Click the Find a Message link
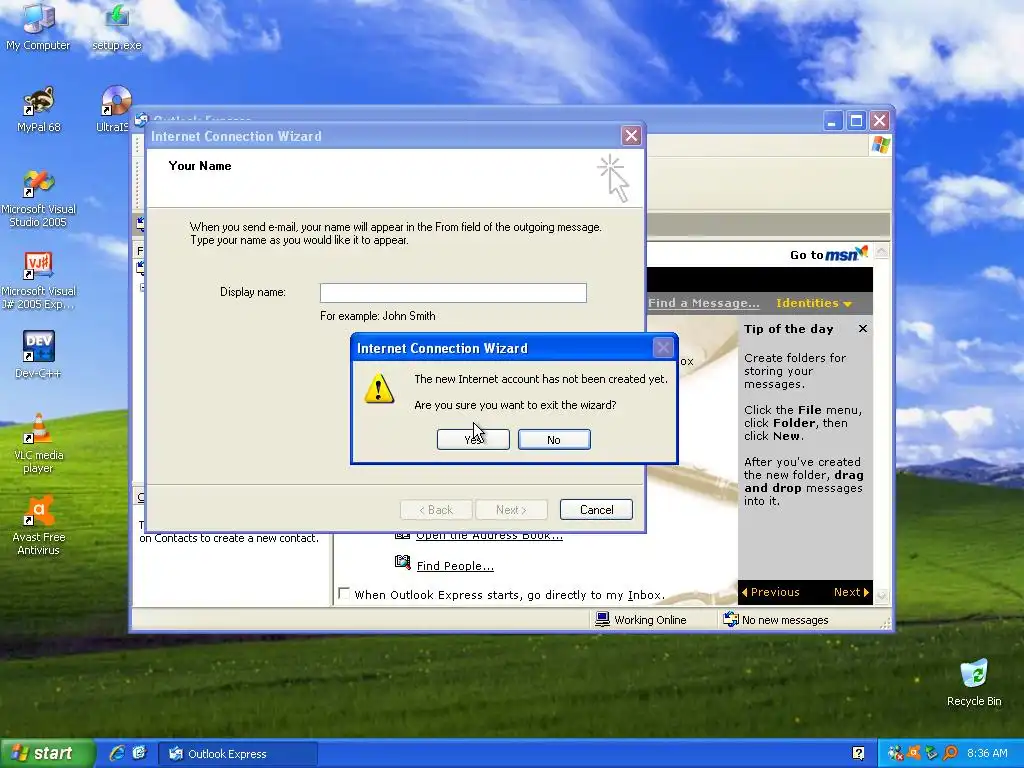This screenshot has width=1024, height=768. pyautogui.click(x=703, y=303)
